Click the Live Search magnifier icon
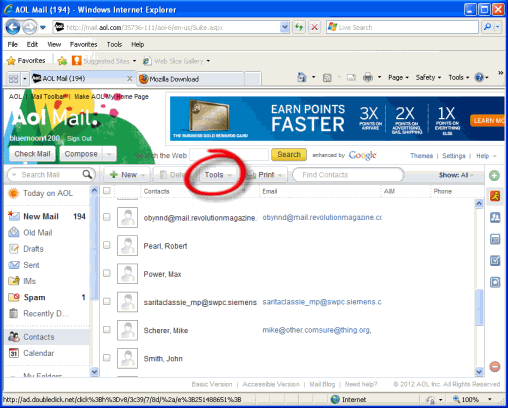Viewport: 508px width, 408px height. tap(487, 27)
